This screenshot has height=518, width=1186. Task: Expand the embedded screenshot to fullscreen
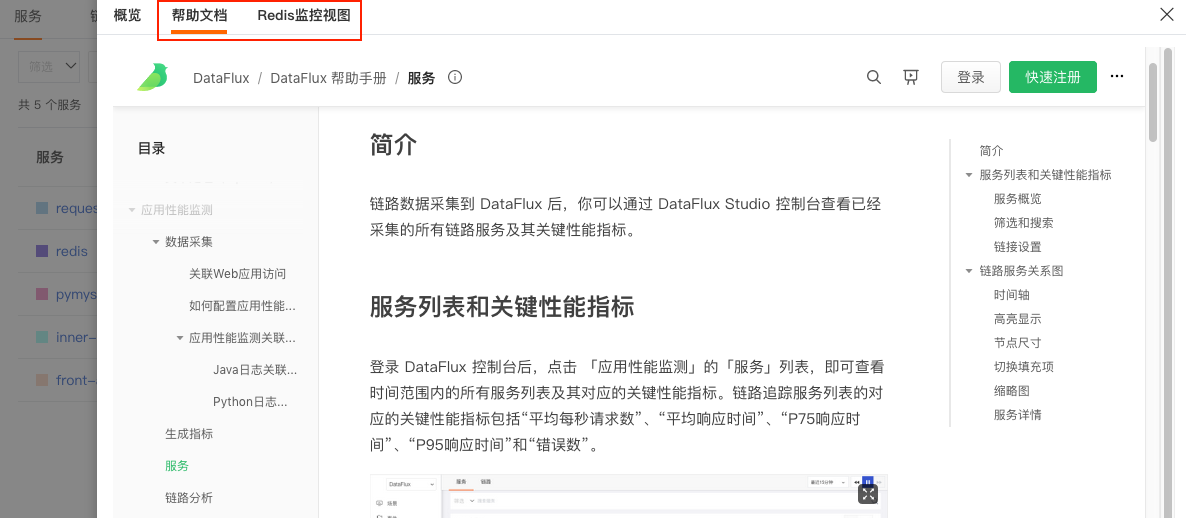click(868, 495)
